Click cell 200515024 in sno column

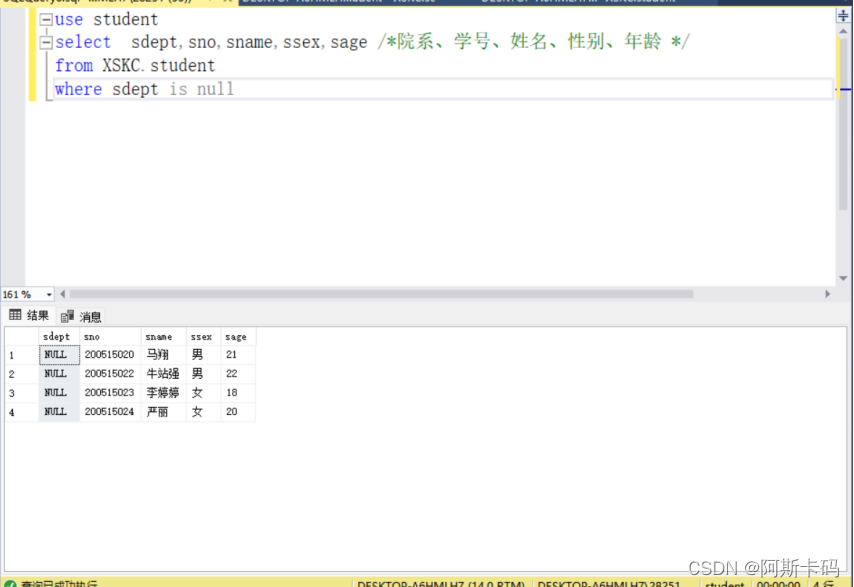click(110, 412)
